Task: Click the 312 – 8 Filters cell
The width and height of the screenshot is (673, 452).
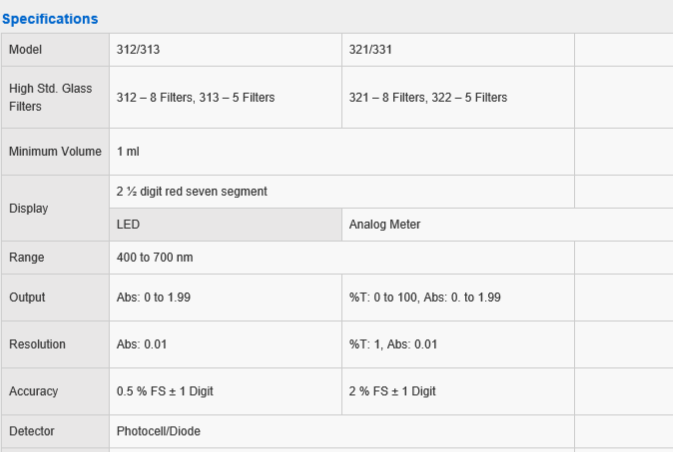Action: pos(226,97)
